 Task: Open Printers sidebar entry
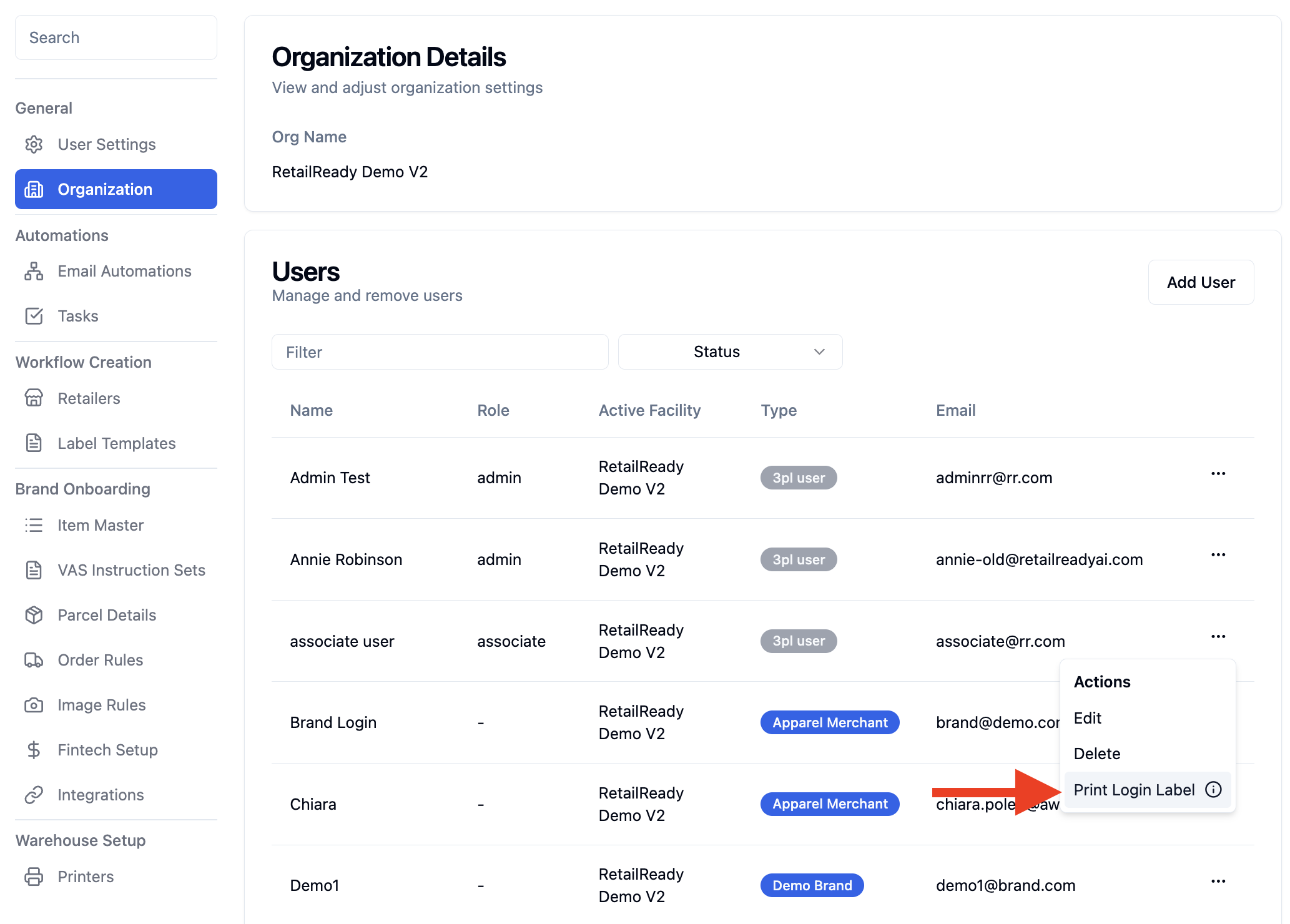pos(116,877)
